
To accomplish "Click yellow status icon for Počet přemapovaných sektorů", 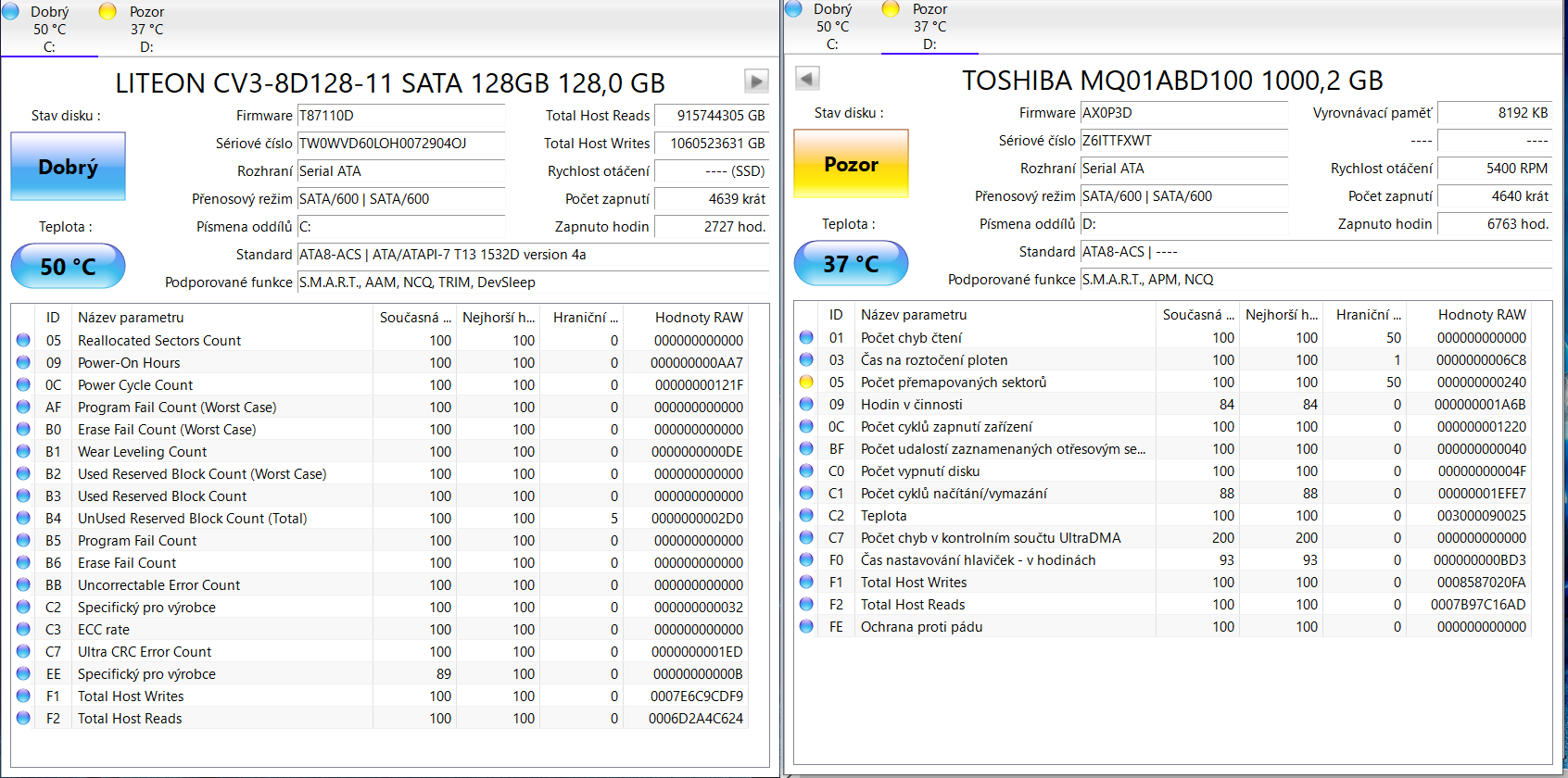I will tap(806, 383).
